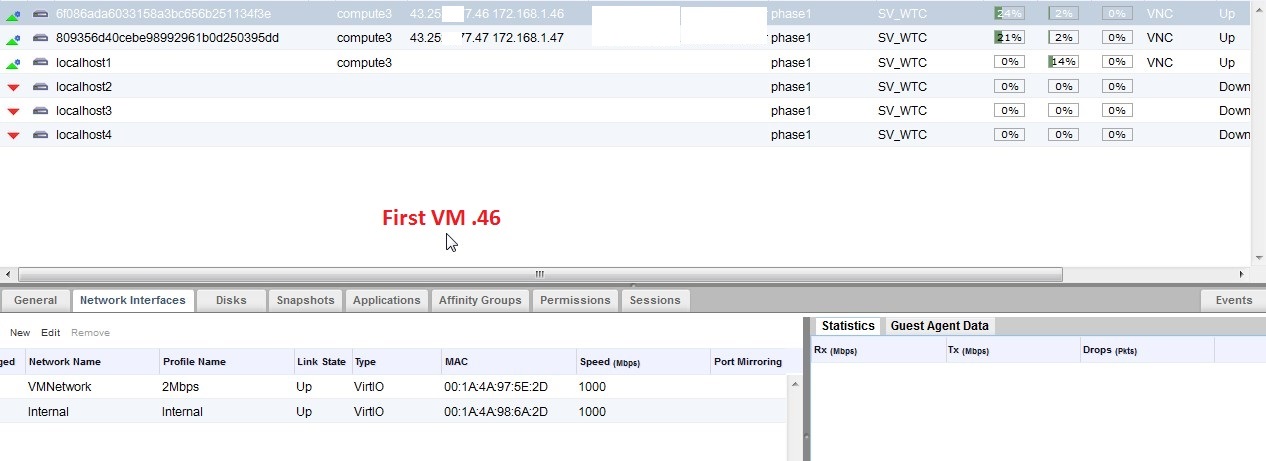Click the green up-status icon of VM 6f086ada
This screenshot has height=461, width=1266.
pyautogui.click(x=13, y=14)
